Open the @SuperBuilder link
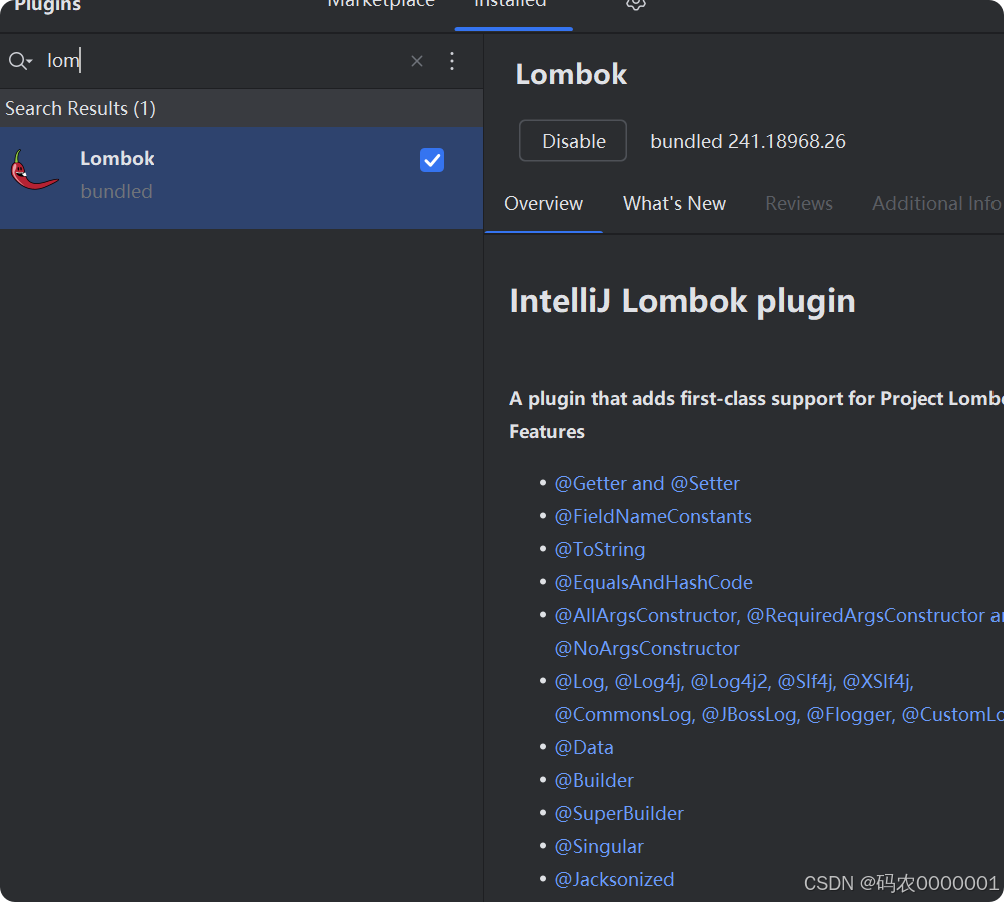Screen dimensions: 1004x902 click(x=619, y=814)
